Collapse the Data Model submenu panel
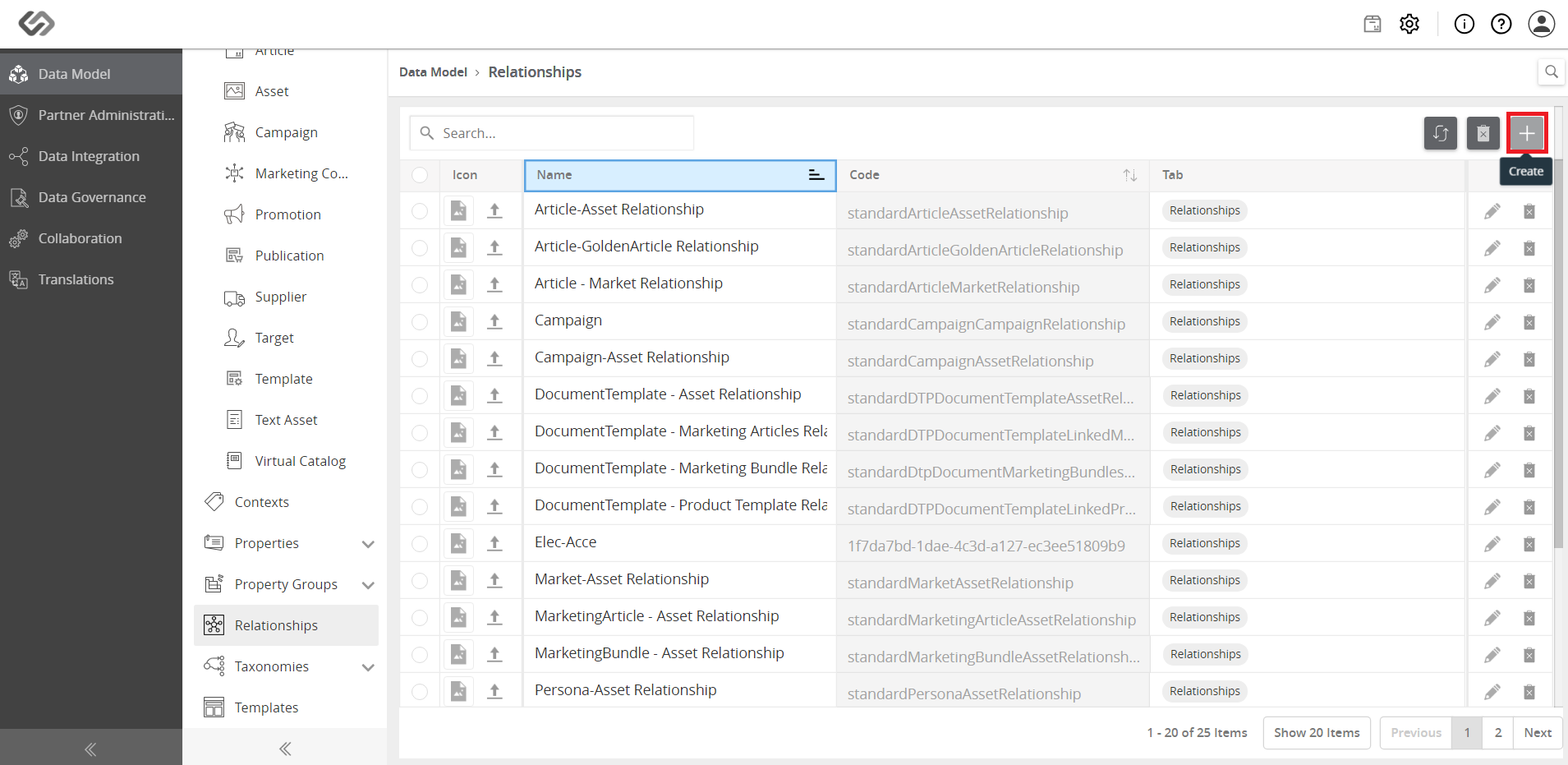This screenshot has width=1568, height=765. (x=285, y=749)
